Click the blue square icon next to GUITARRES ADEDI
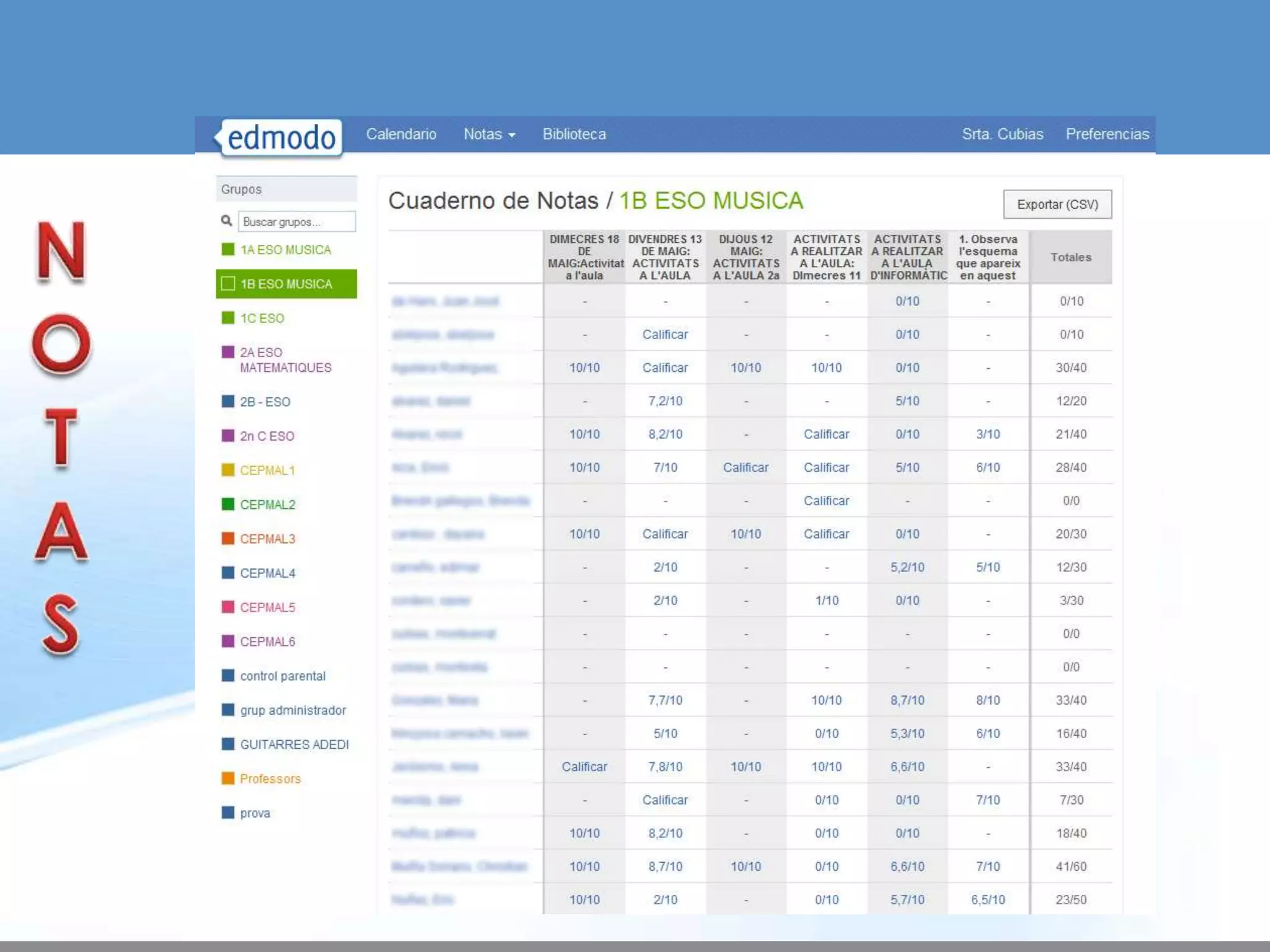Screen dimensions: 1270x952 tap(228, 744)
